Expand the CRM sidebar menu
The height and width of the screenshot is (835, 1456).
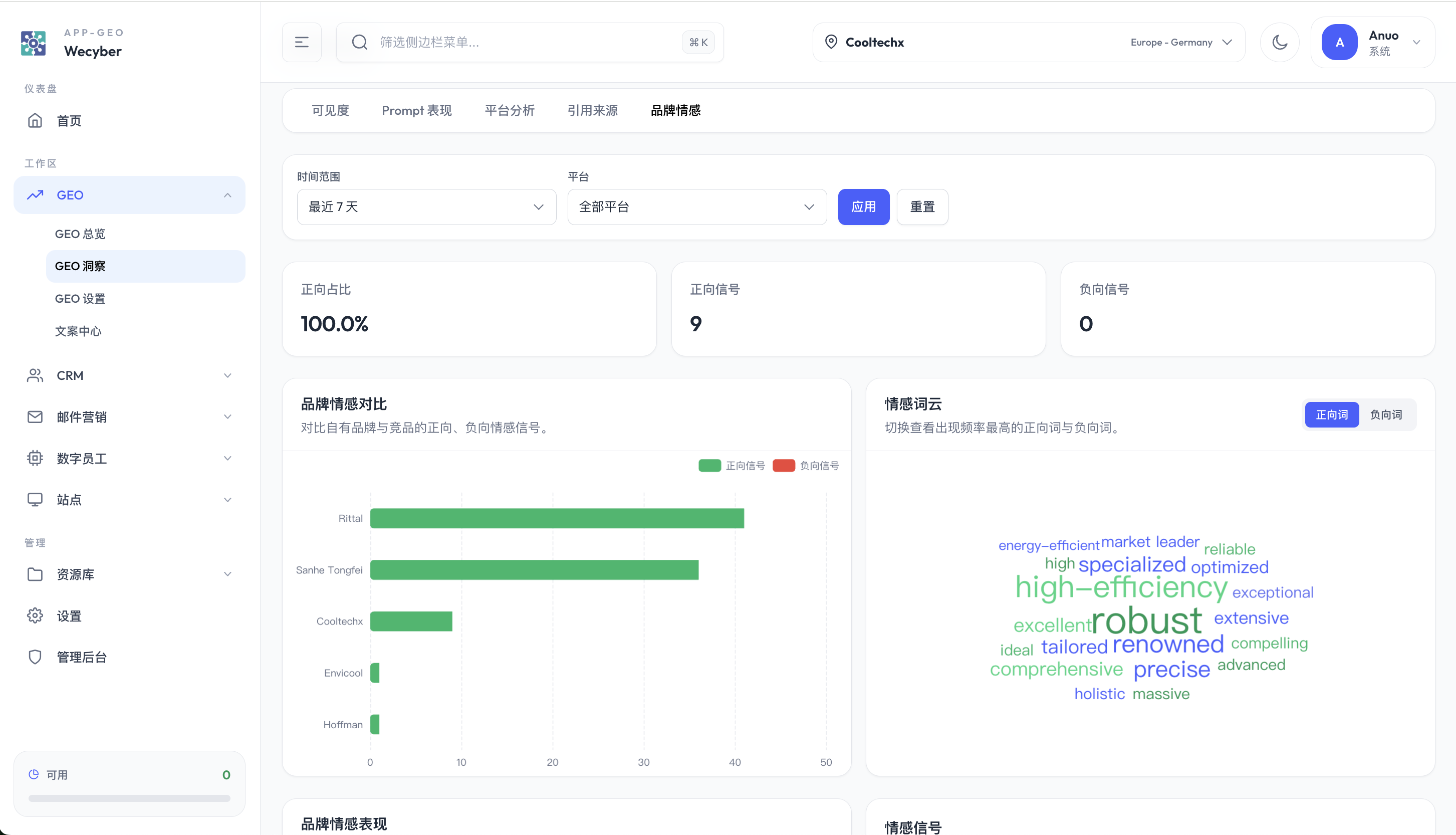point(130,375)
